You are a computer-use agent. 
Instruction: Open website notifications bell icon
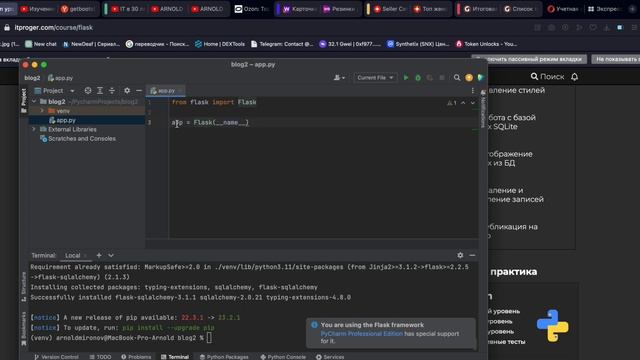pos(574,77)
